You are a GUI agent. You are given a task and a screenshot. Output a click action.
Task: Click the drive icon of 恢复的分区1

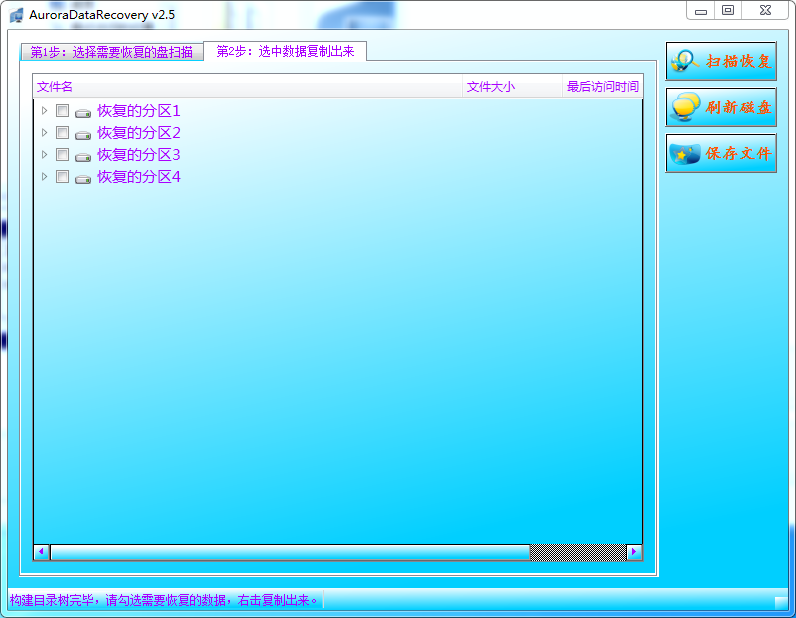83,112
